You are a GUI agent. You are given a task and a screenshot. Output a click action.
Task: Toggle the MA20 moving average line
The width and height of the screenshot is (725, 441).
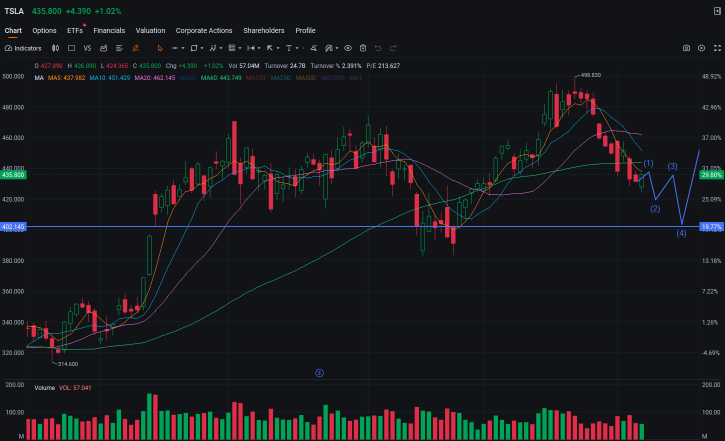pos(155,78)
